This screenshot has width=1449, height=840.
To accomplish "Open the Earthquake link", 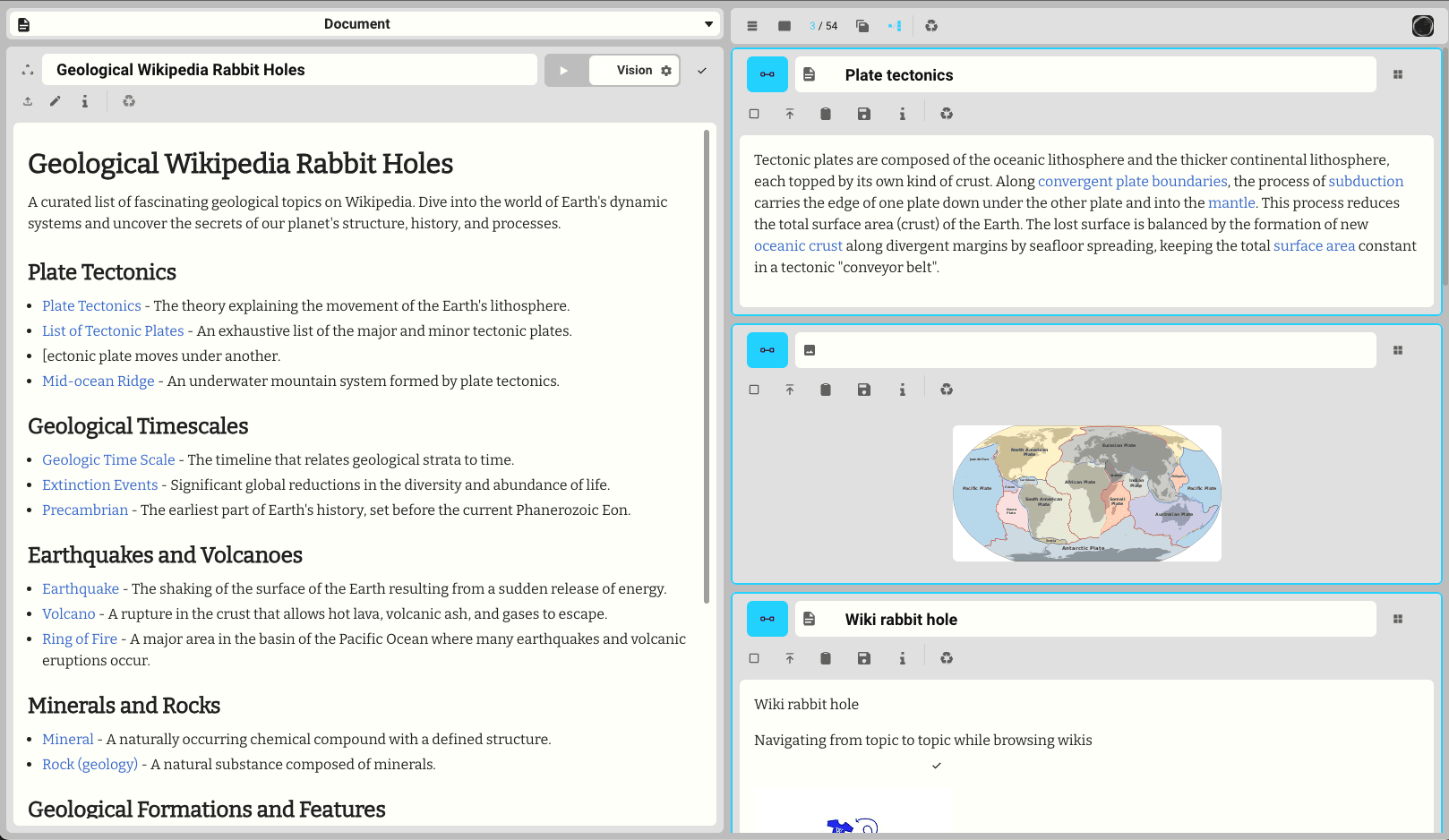I will [81, 589].
